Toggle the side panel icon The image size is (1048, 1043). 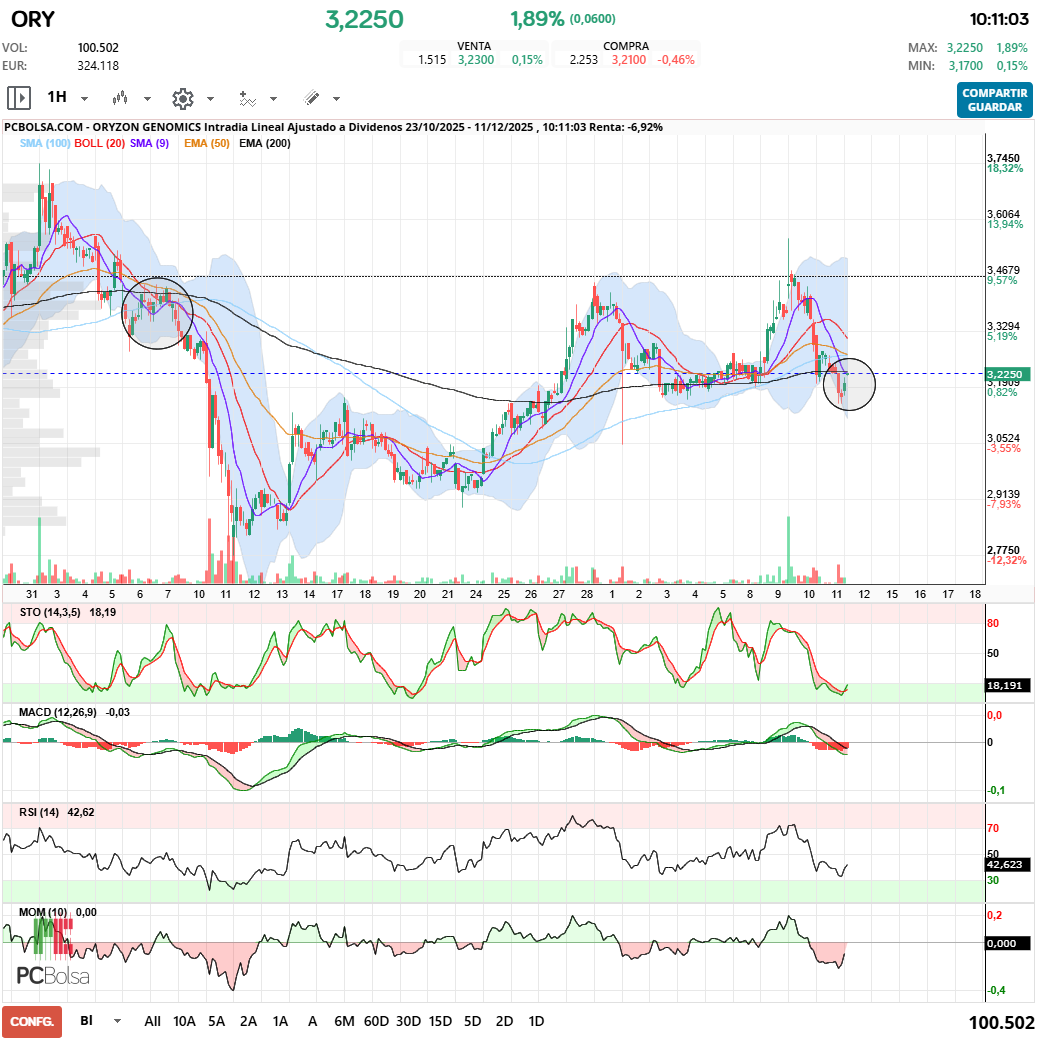[x=18, y=98]
